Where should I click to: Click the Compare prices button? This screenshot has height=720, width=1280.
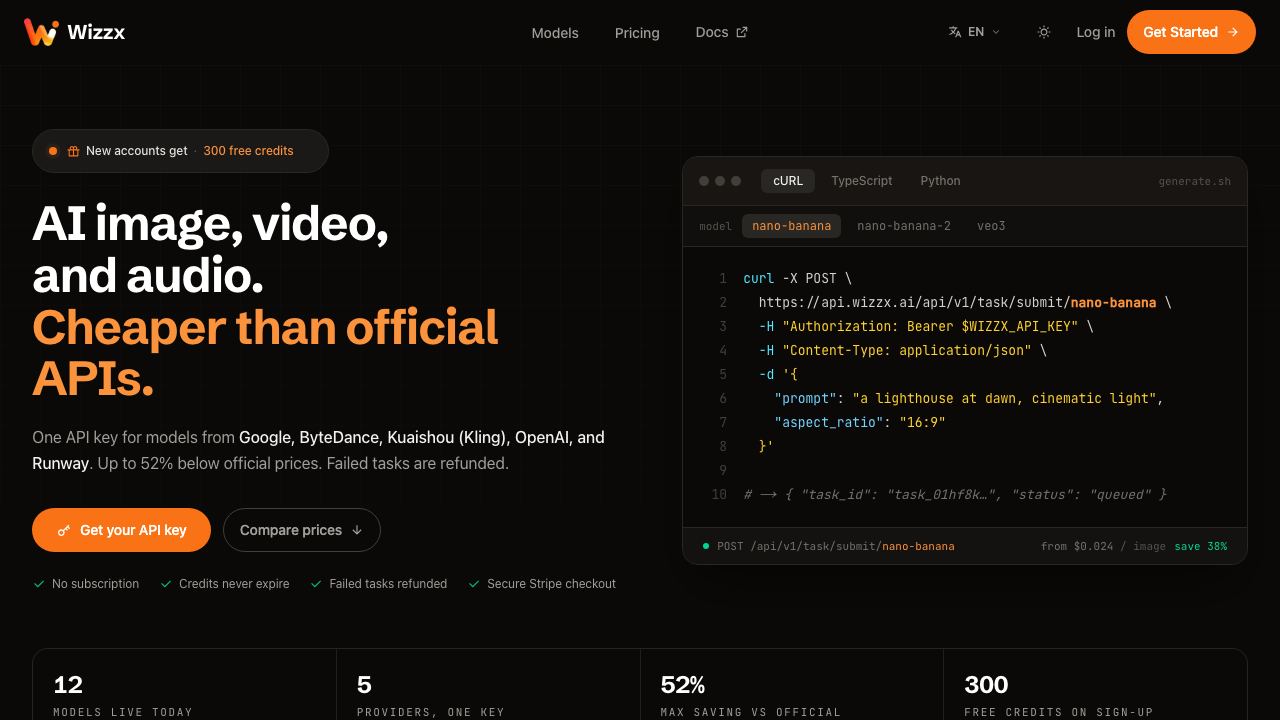(x=302, y=530)
